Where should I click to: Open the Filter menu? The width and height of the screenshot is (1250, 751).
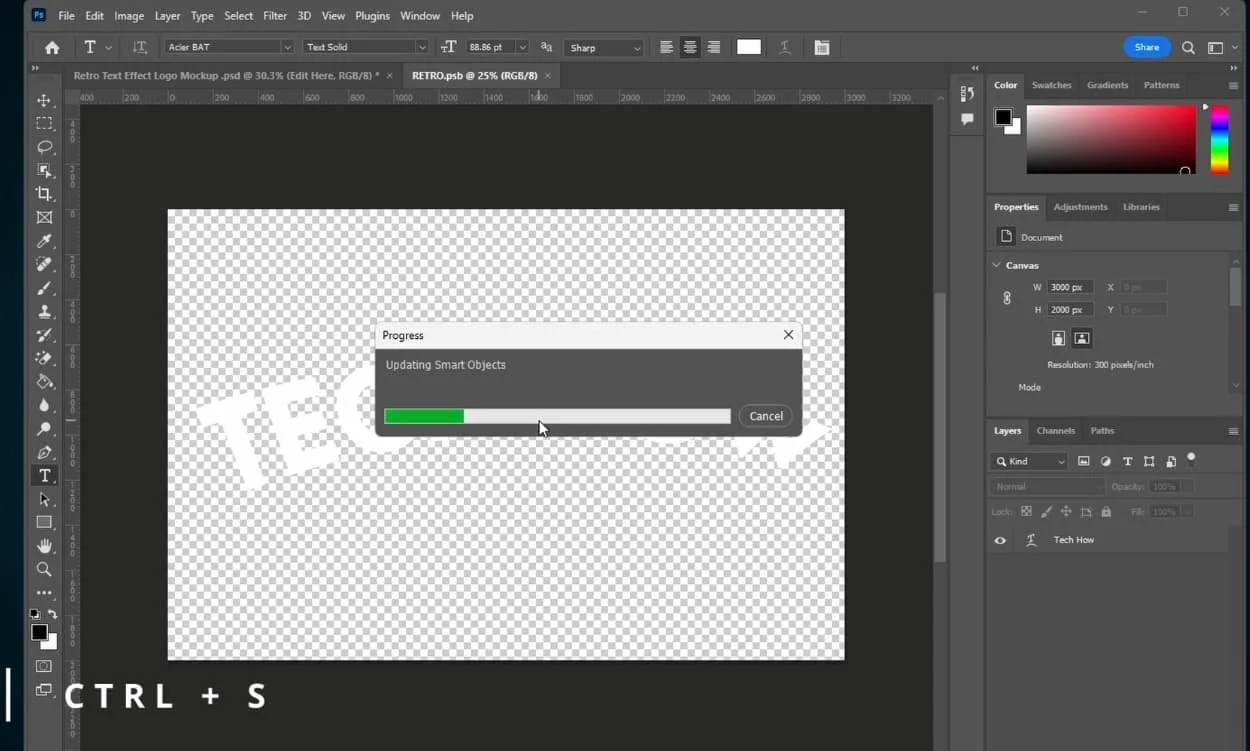(x=275, y=16)
